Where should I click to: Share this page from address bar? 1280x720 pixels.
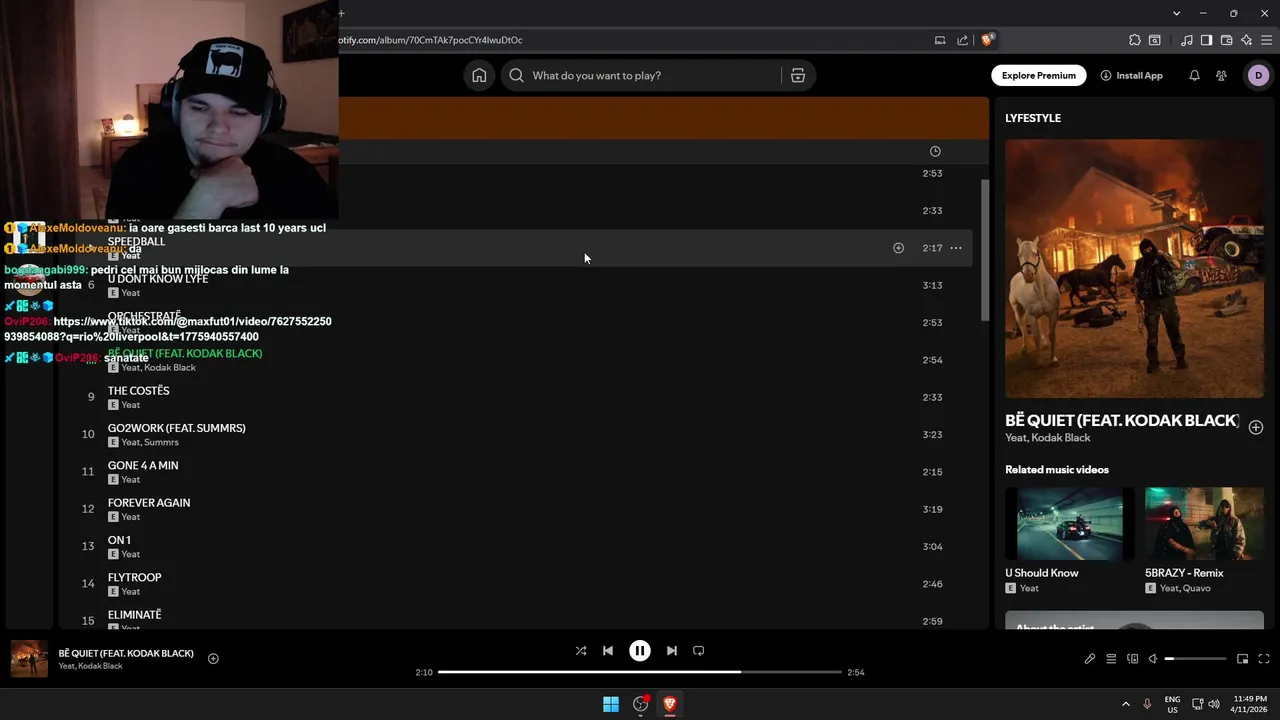(x=962, y=40)
